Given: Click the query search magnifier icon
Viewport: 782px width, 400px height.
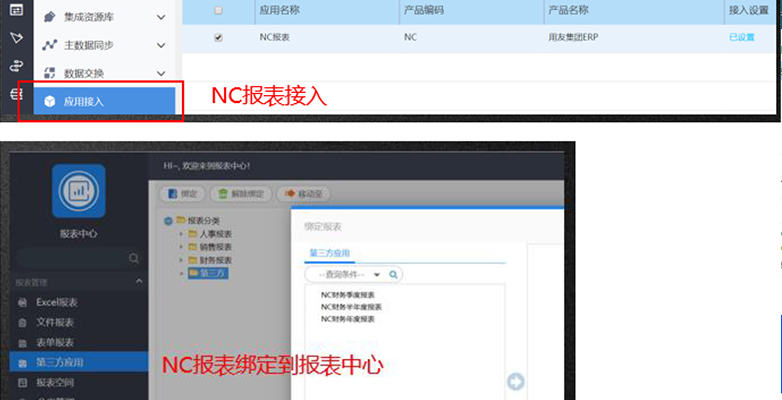Looking at the screenshot, I should [x=393, y=274].
